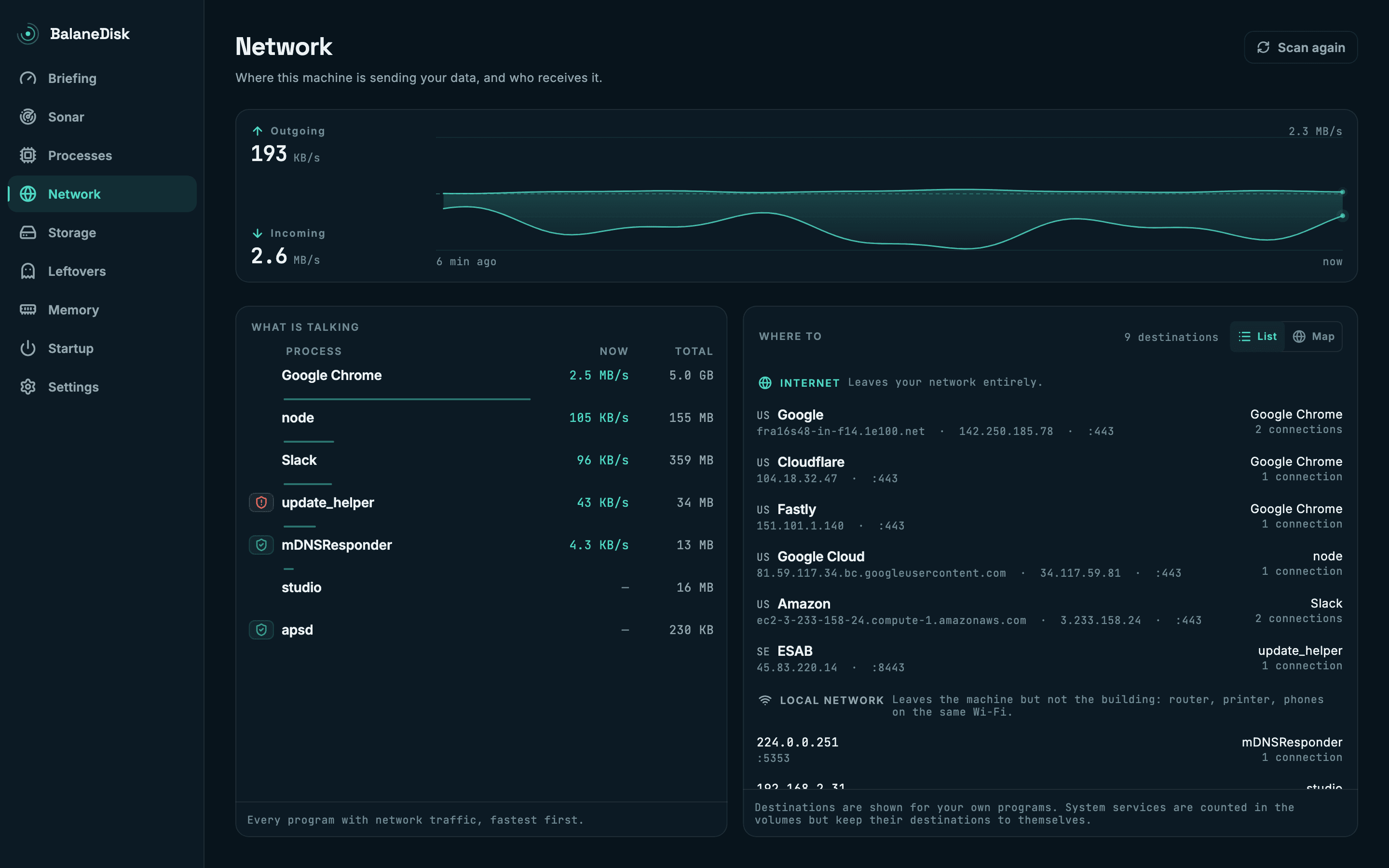1389x868 pixels.
Task: Open the Memory module icon
Action: (27, 310)
